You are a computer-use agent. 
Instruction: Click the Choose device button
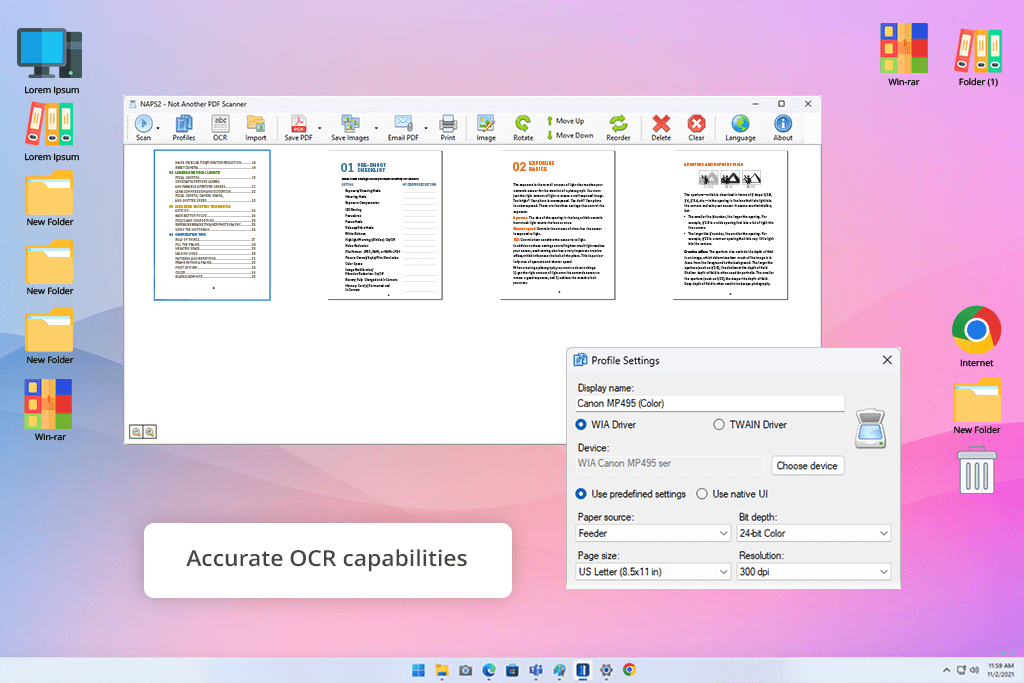807,466
